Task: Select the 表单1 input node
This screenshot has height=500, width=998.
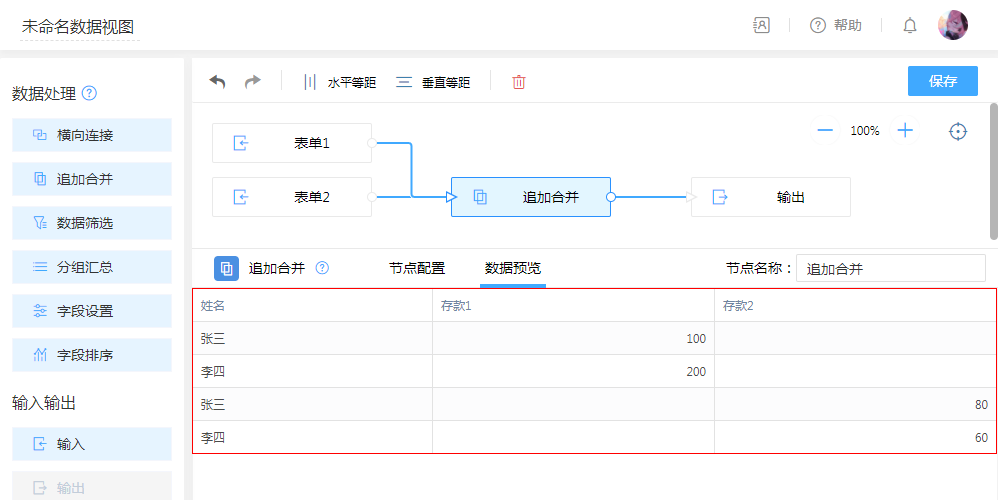Action: click(x=292, y=143)
